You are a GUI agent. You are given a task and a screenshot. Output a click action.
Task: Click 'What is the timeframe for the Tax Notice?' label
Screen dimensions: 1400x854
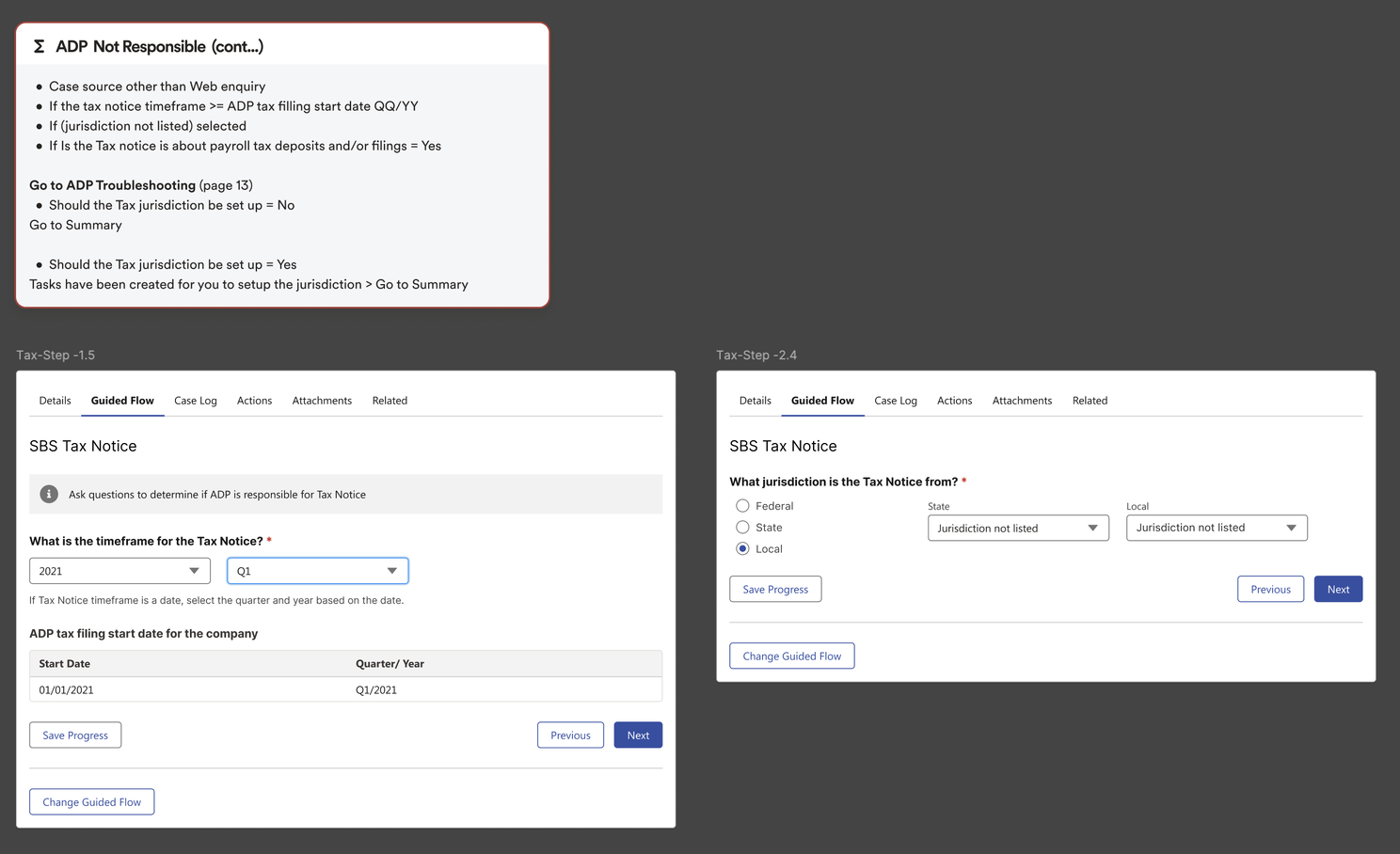(146, 541)
